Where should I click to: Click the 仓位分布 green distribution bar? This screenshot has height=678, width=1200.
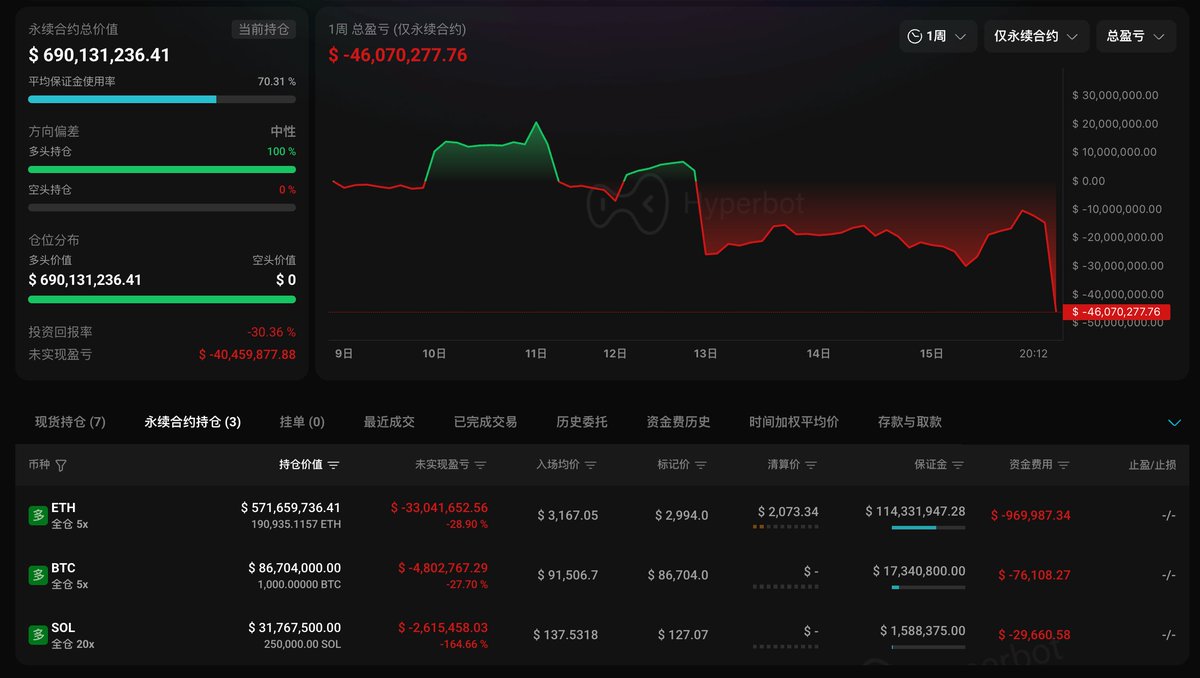tap(162, 299)
